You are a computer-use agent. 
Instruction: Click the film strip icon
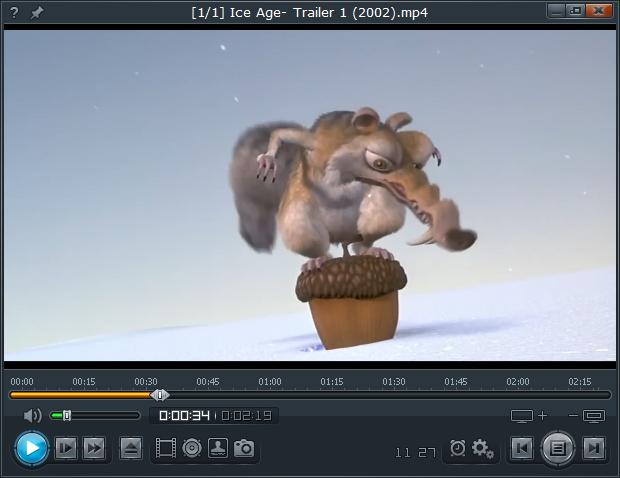166,448
